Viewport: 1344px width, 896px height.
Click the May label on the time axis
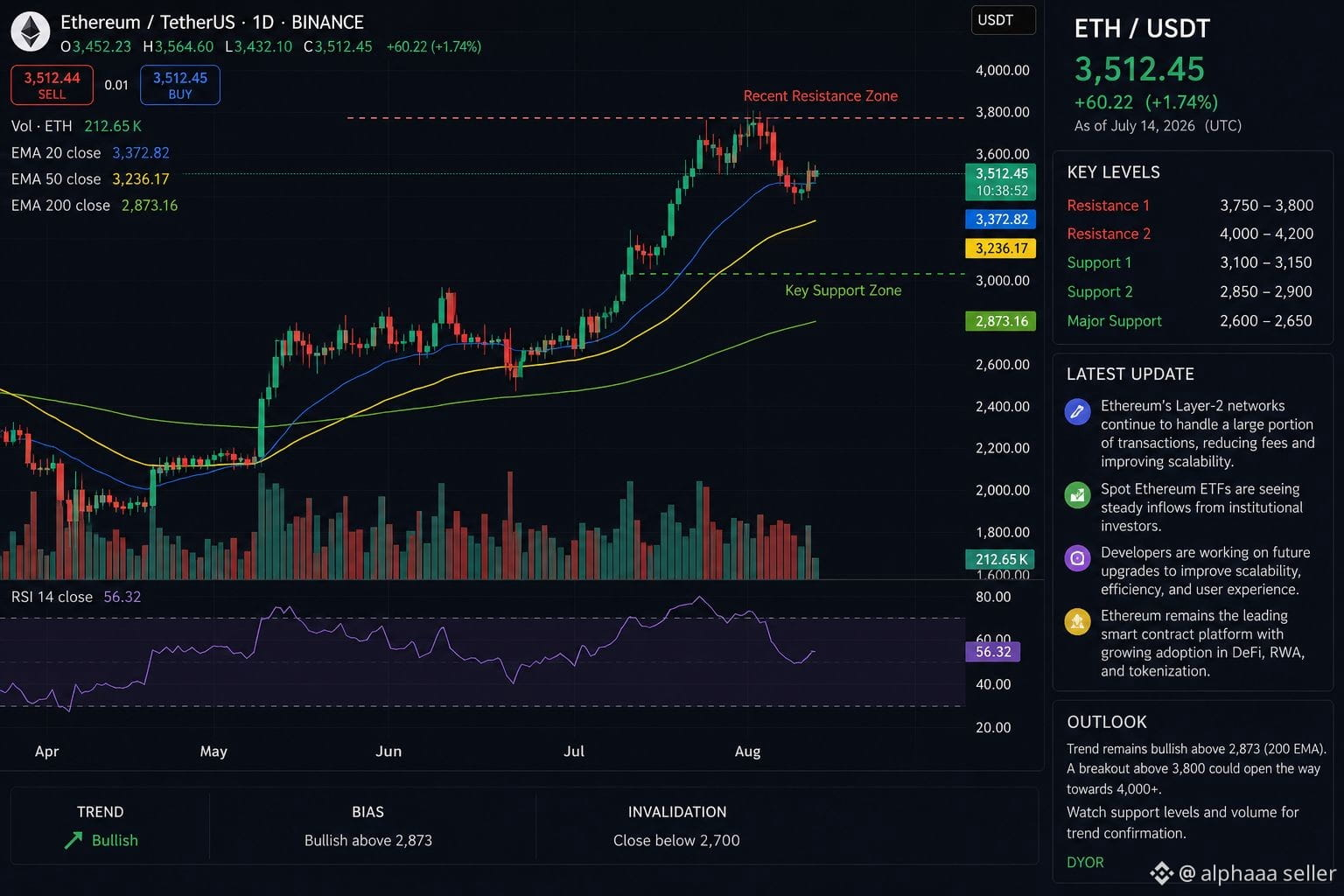coord(213,752)
